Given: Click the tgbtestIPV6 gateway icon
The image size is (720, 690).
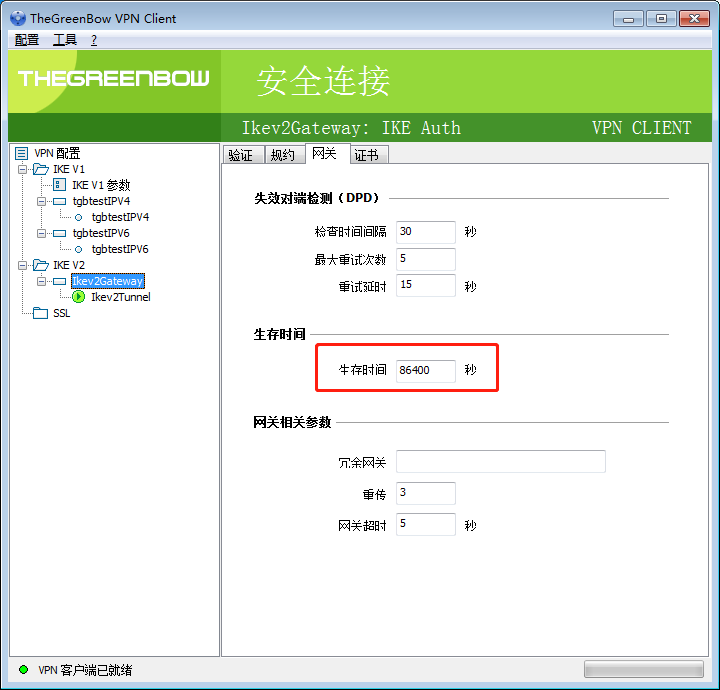Looking at the screenshot, I should (x=60, y=233).
